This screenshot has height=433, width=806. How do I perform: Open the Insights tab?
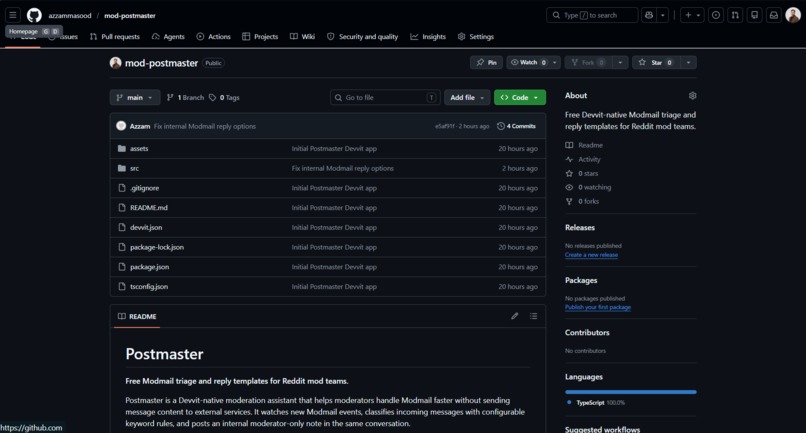(428, 37)
